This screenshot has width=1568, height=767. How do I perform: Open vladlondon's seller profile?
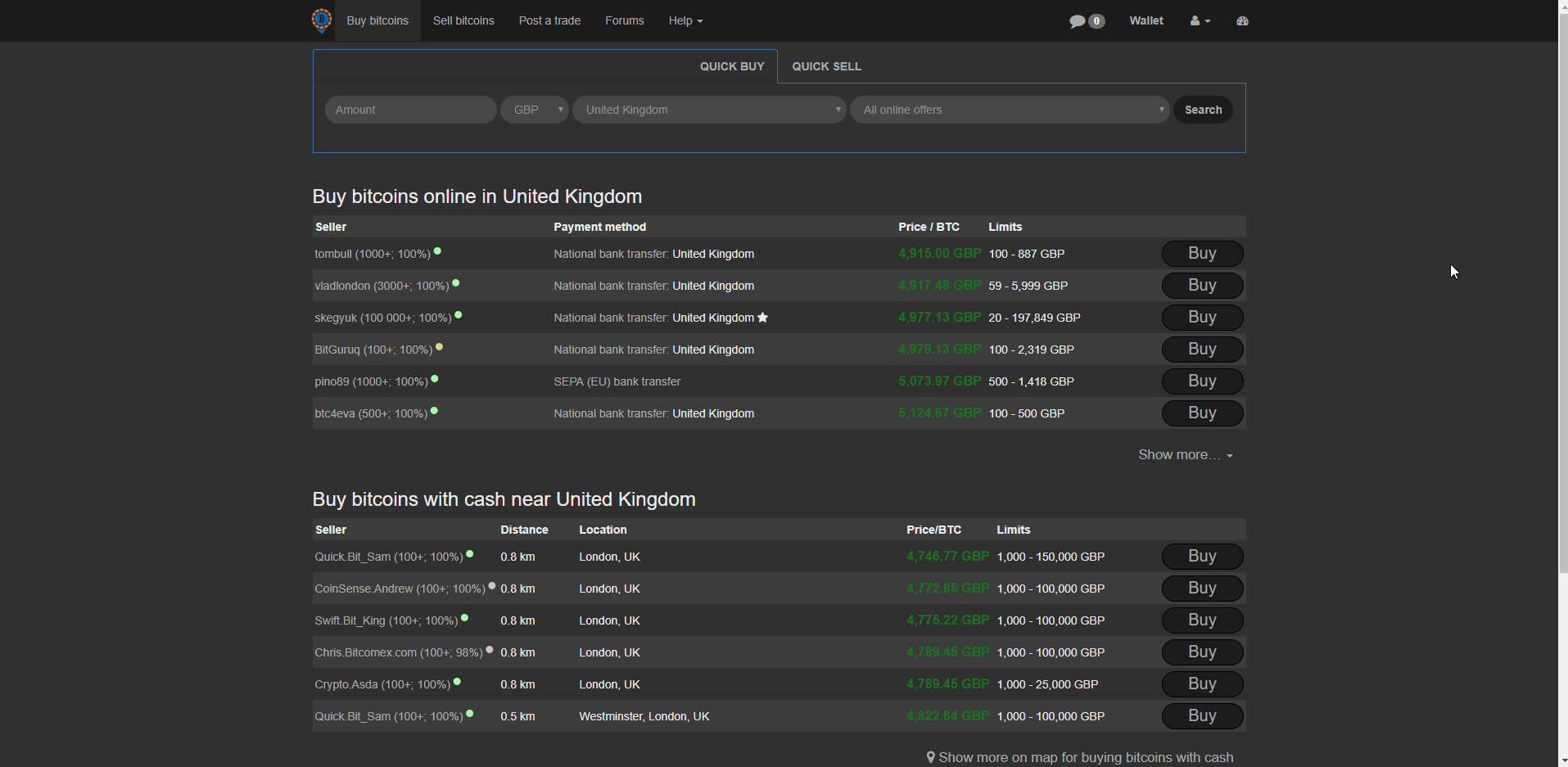tap(382, 286)
